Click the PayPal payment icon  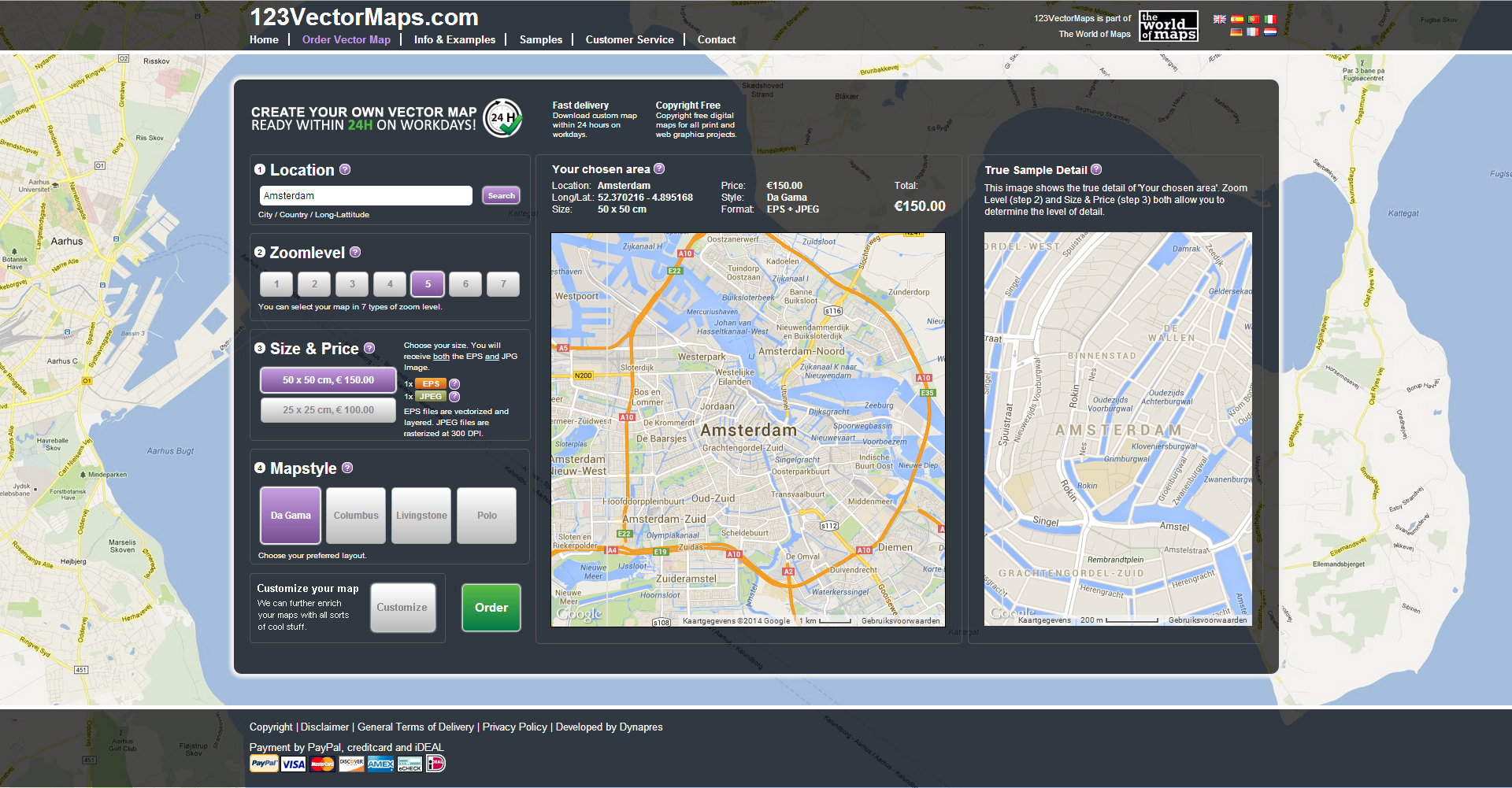coord(264,764)
